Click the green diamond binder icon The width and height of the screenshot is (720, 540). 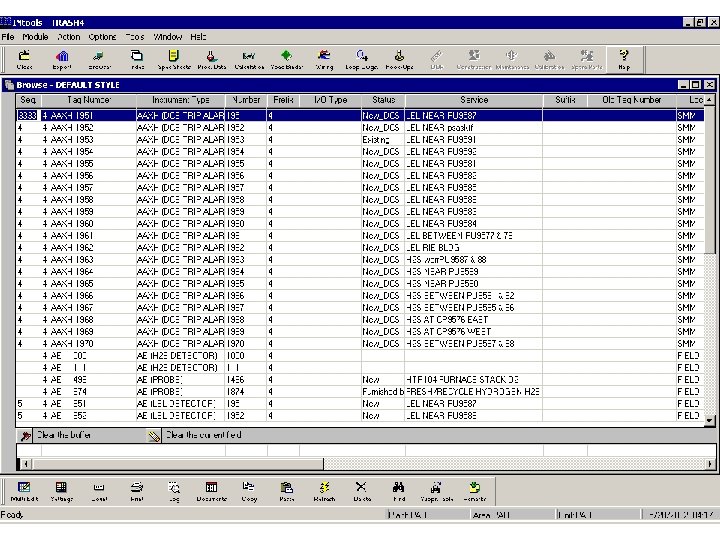[287, 60]
